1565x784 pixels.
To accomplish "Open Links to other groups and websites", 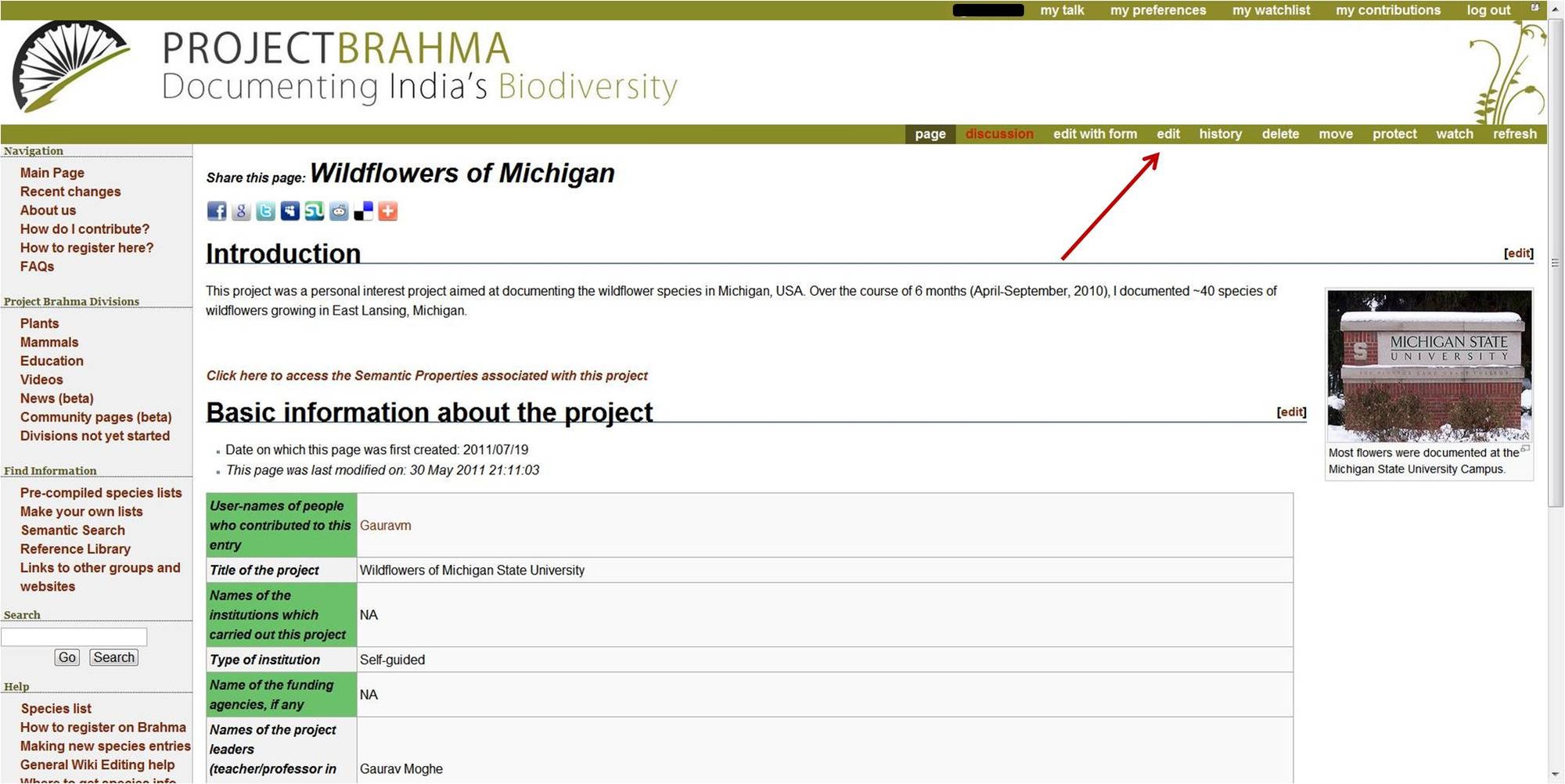I will 100,577.
